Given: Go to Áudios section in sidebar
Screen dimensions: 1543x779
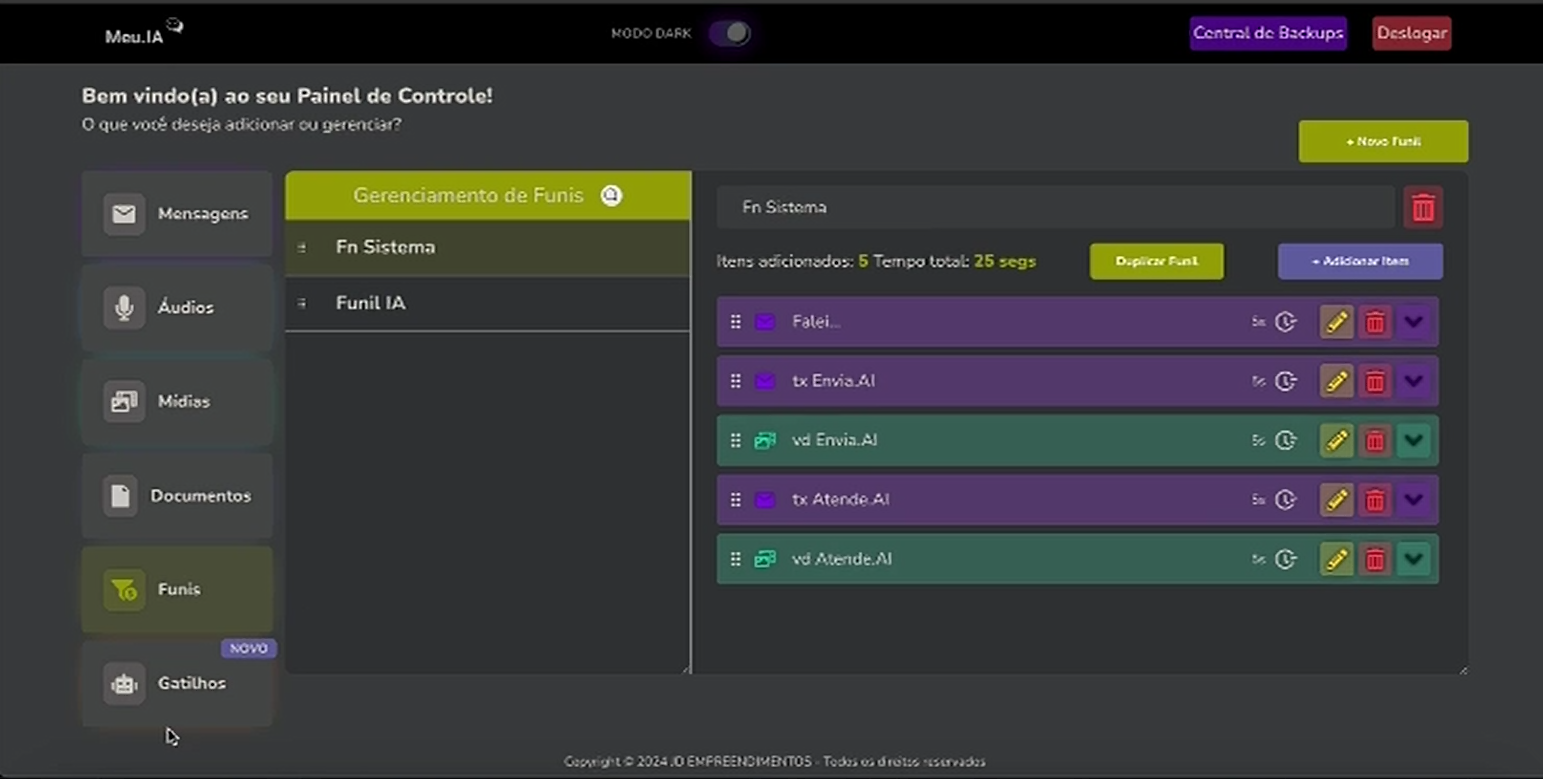Looking at the screenshot, I should pos(177,308).
